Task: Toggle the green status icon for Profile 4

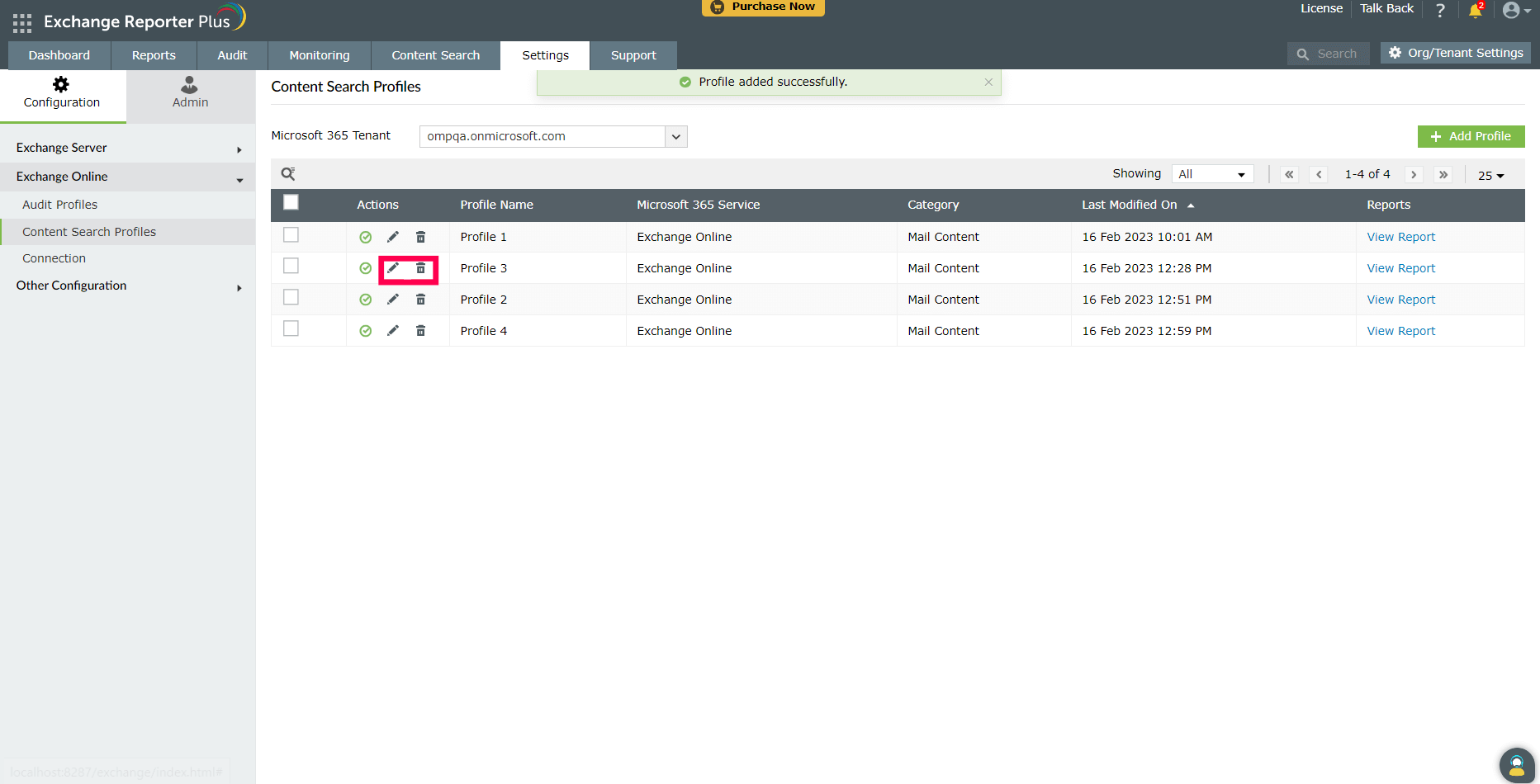Action: click(365, 331)
